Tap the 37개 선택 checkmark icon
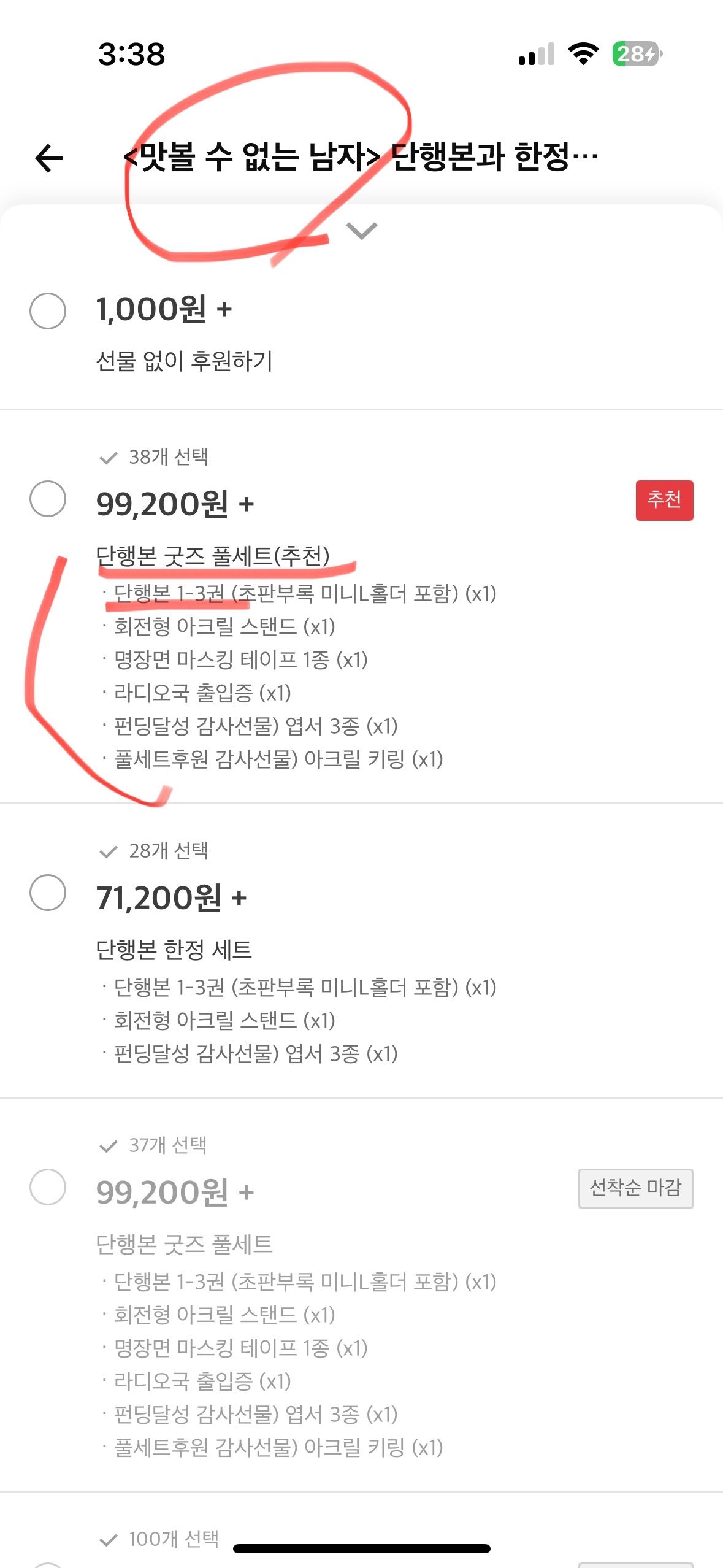This screenshot has height=1568, width=723. 108,1146
